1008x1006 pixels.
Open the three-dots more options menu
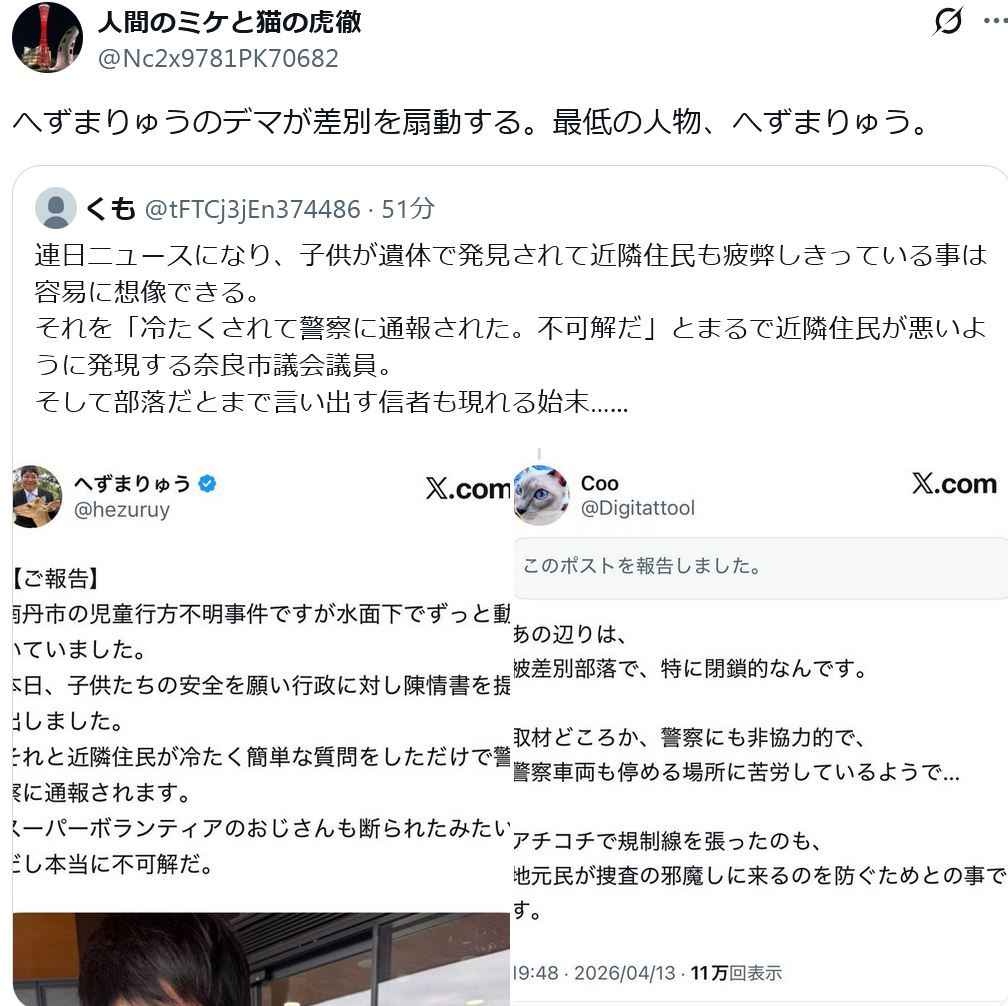pos(996,21)
